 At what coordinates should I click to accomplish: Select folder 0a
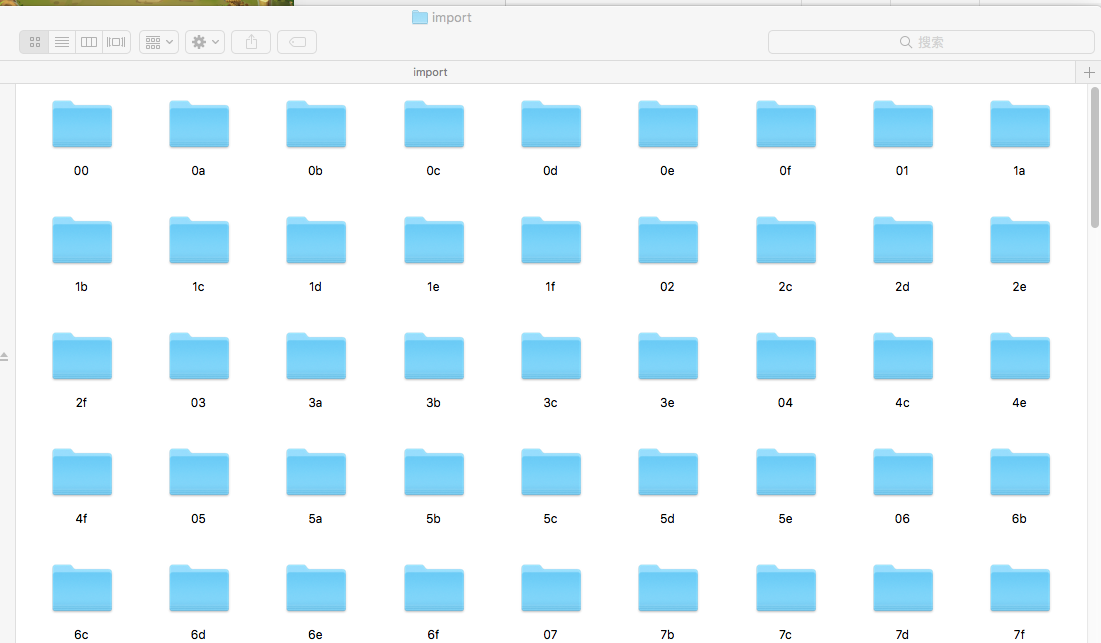pos(199,124)
